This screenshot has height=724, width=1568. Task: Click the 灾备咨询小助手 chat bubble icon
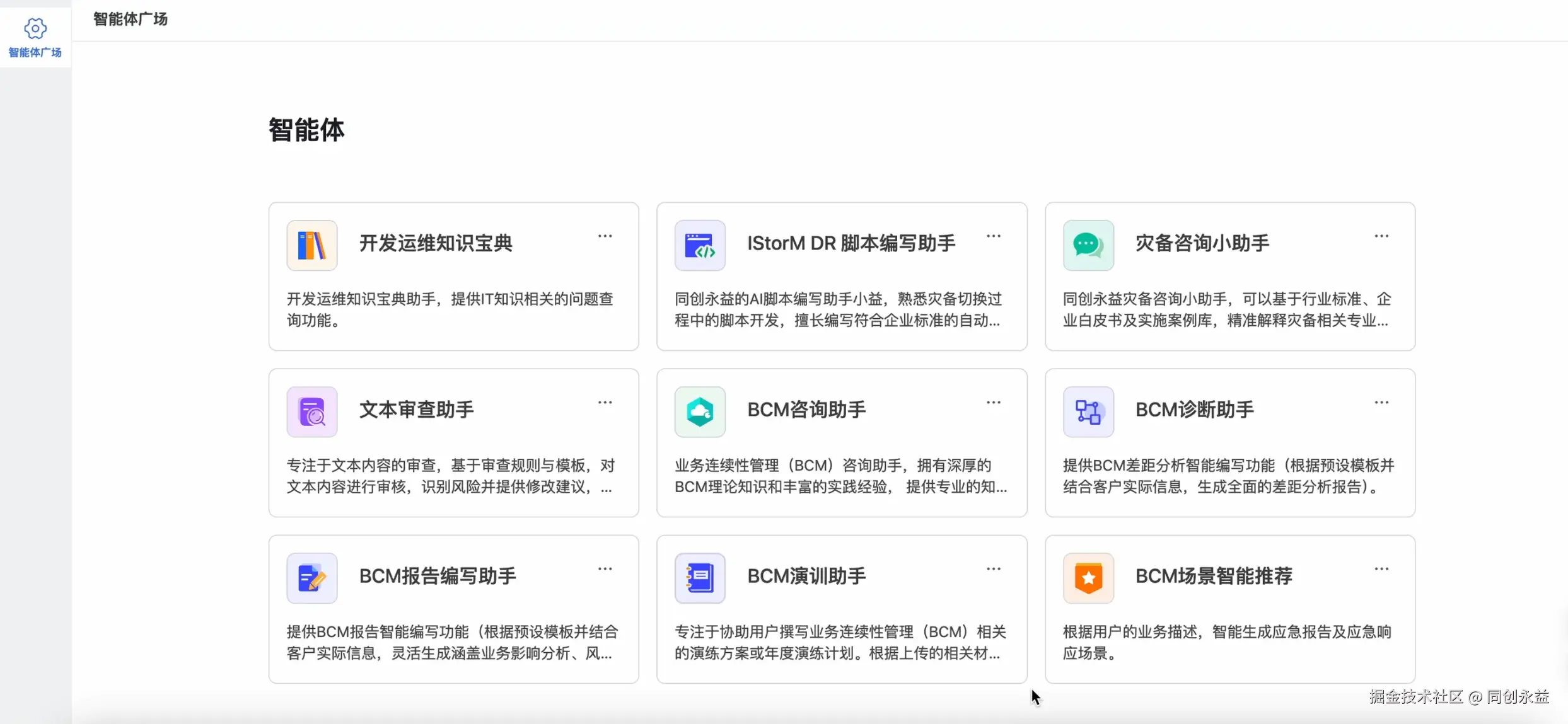1088,245
